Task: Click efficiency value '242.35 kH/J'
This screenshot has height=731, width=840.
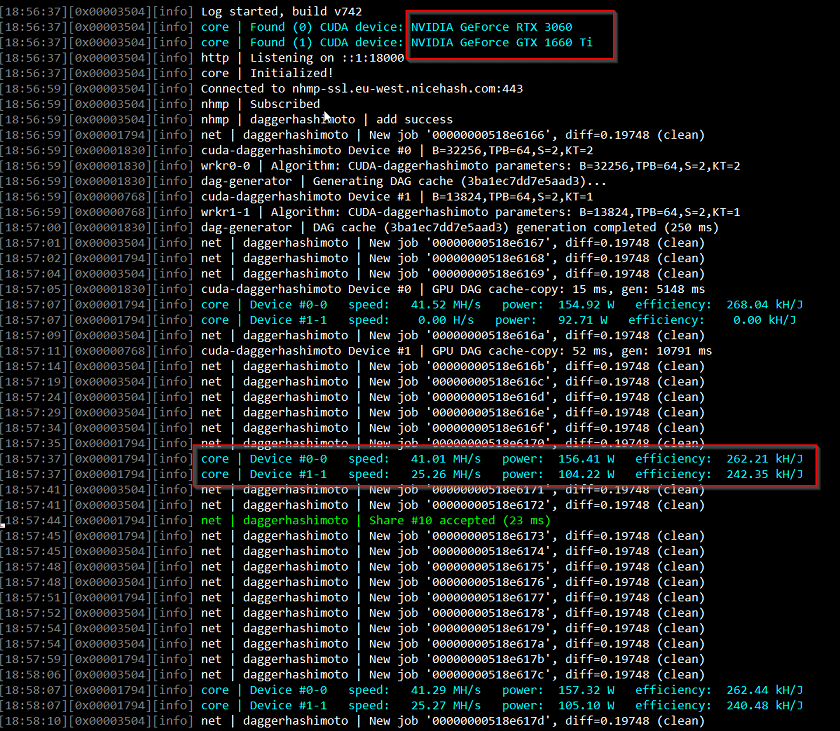Action: click(764, 474)
